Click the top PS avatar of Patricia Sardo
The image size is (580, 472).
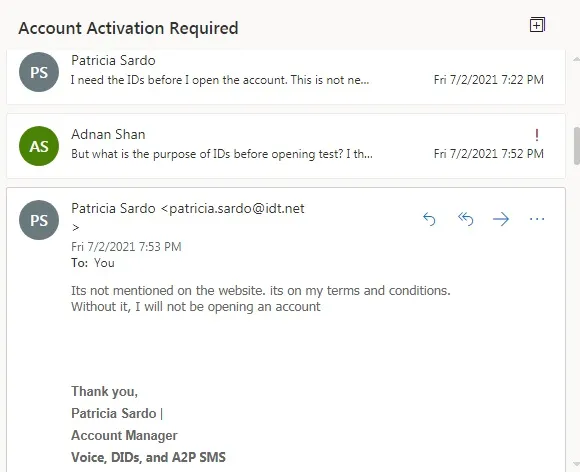pyautogui.click(x=39, y=72)
